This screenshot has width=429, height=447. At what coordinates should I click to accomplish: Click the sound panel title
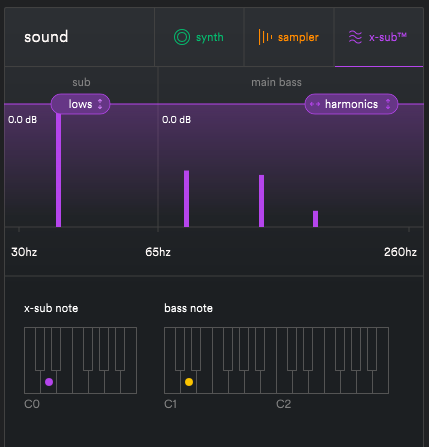tap(46, 37)
